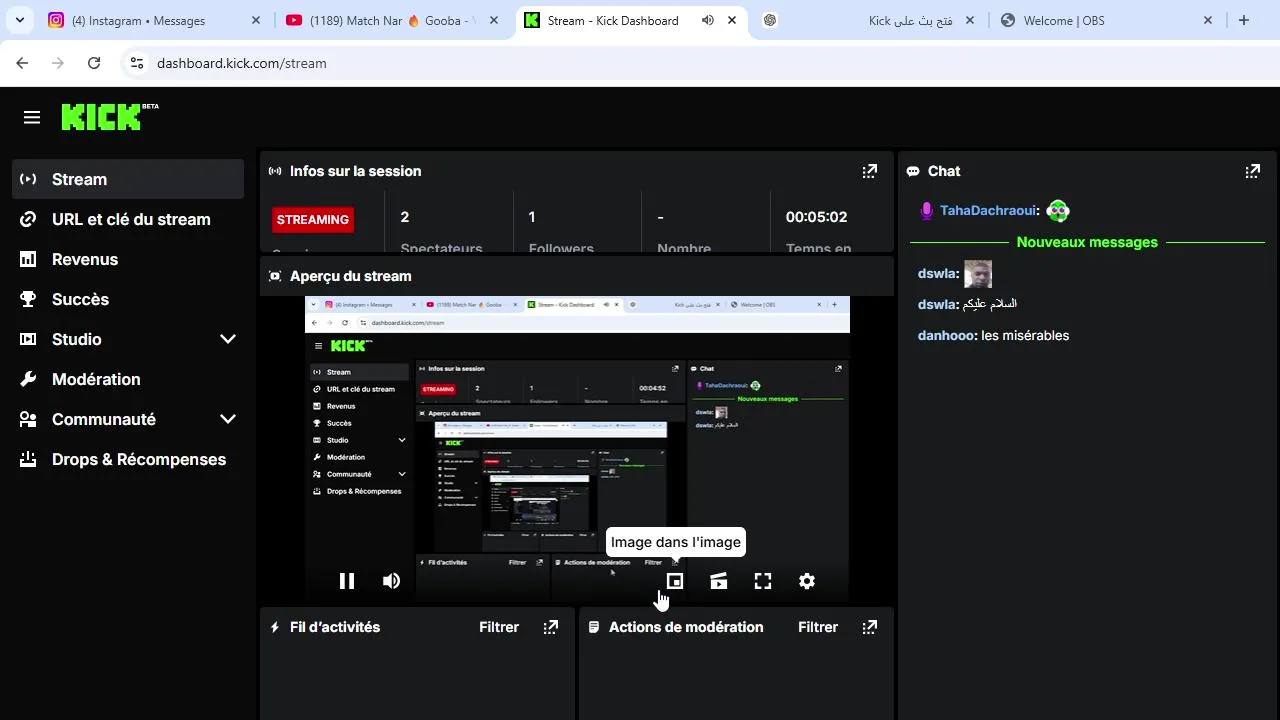Pop out the Fil d'activités panel
The height and width of the screenshot is (720, 1280).
pyautogui.click(x=551, y=627)
